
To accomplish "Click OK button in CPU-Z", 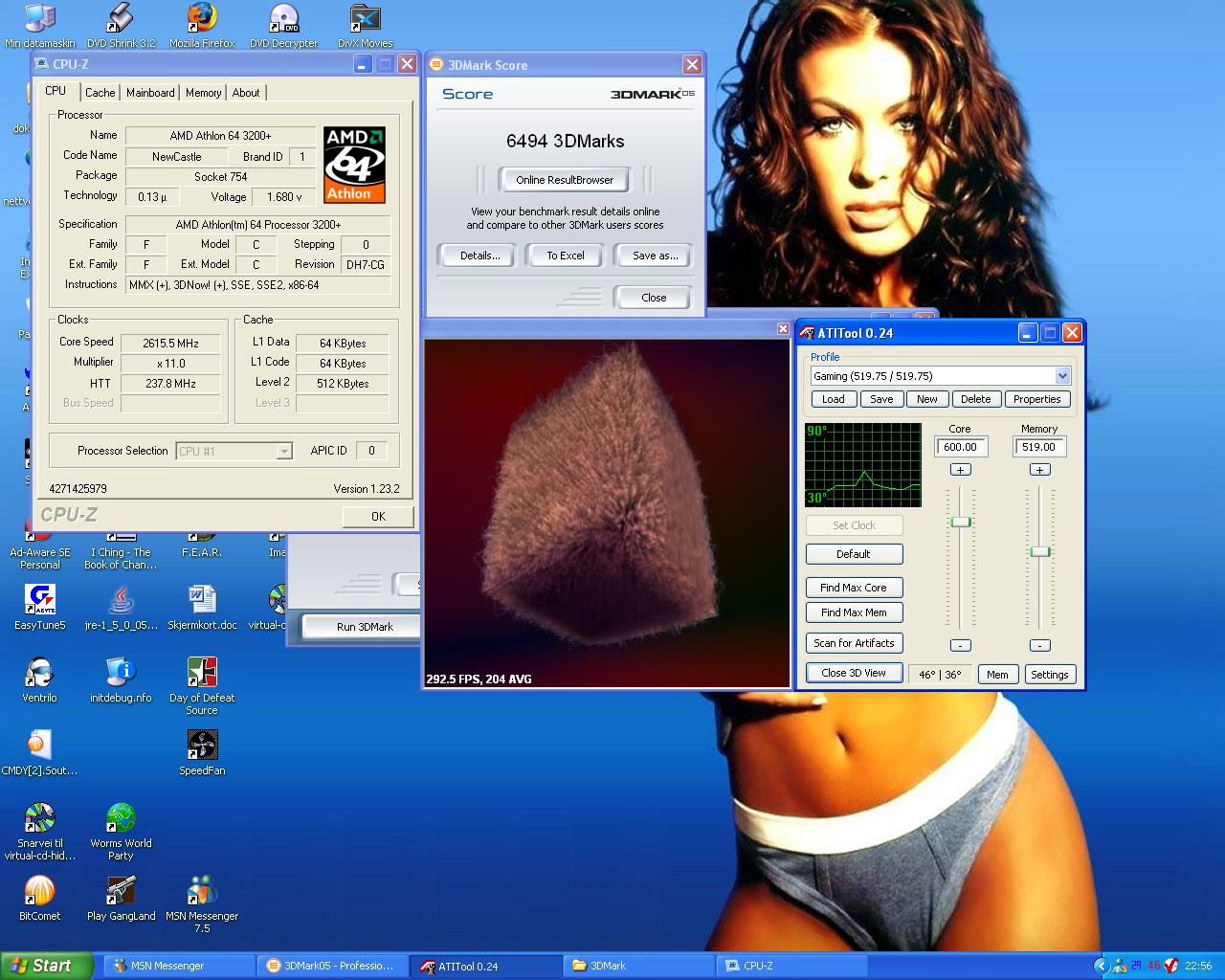I will coord(378,516).
